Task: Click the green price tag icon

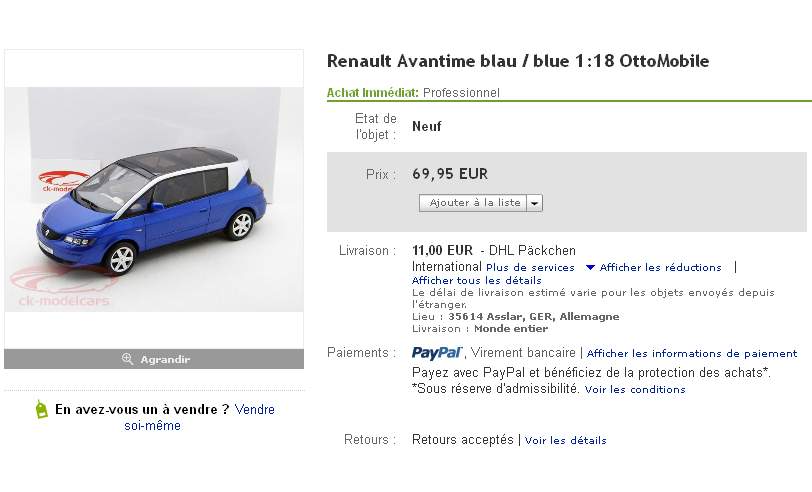Action: pos(41,409)
